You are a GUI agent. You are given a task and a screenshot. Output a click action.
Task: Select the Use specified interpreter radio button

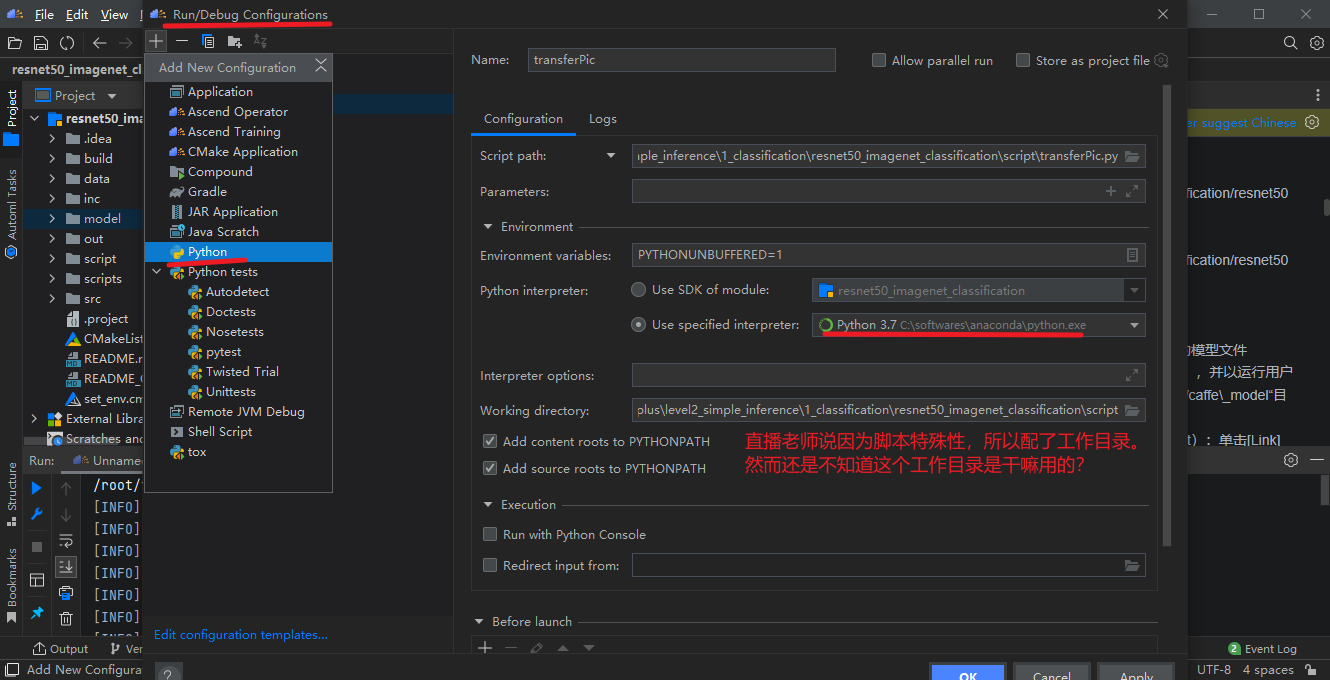638,324
